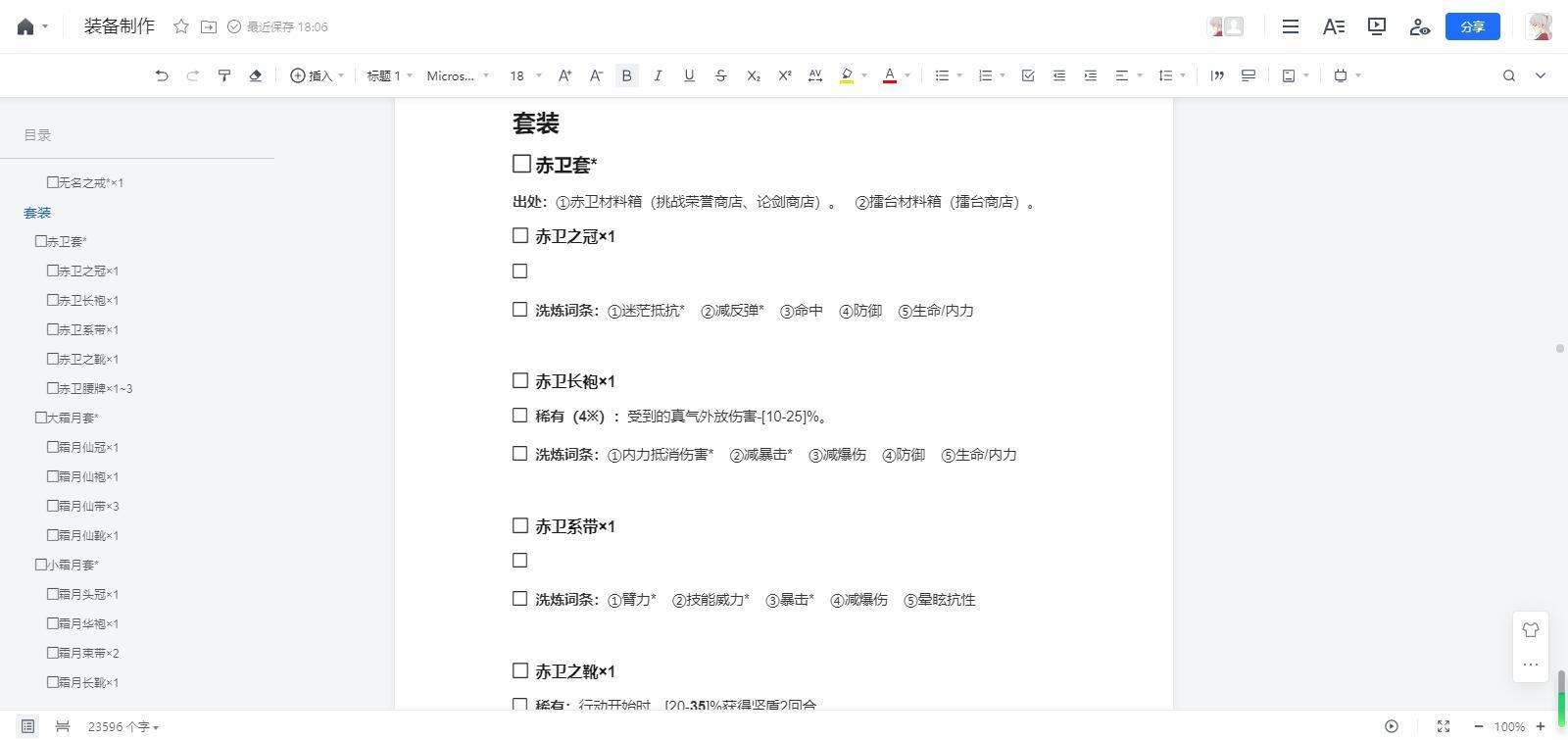Screen dimensions: 1568x740
Task: Click the move-to-folder icon
Action: pos(209,27)
